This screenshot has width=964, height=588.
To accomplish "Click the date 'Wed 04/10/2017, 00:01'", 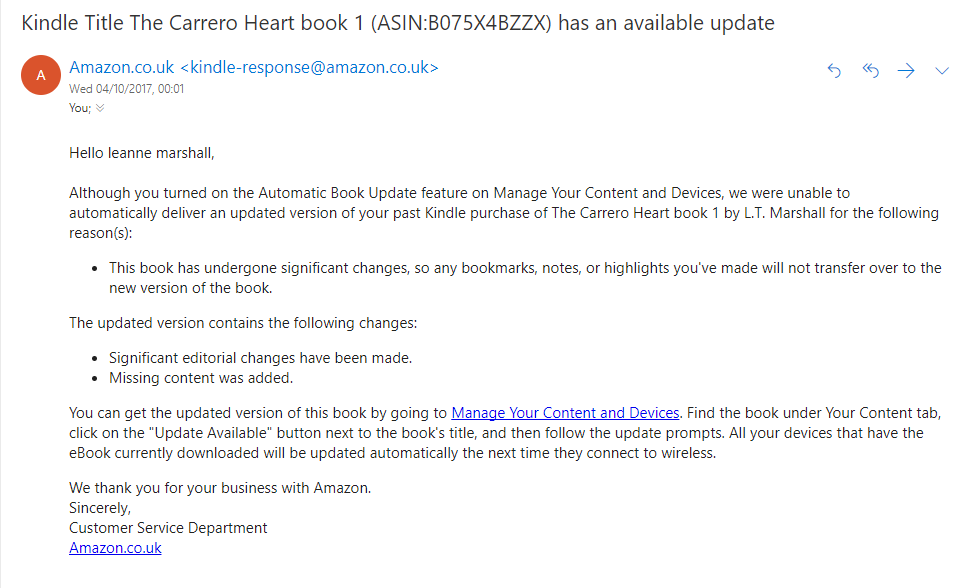I will click(126, 89).
